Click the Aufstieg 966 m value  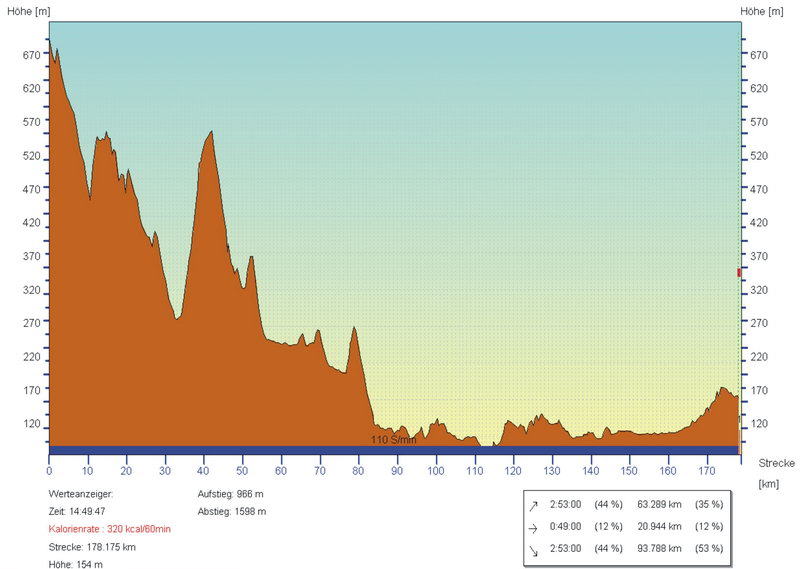pos(232,494)
